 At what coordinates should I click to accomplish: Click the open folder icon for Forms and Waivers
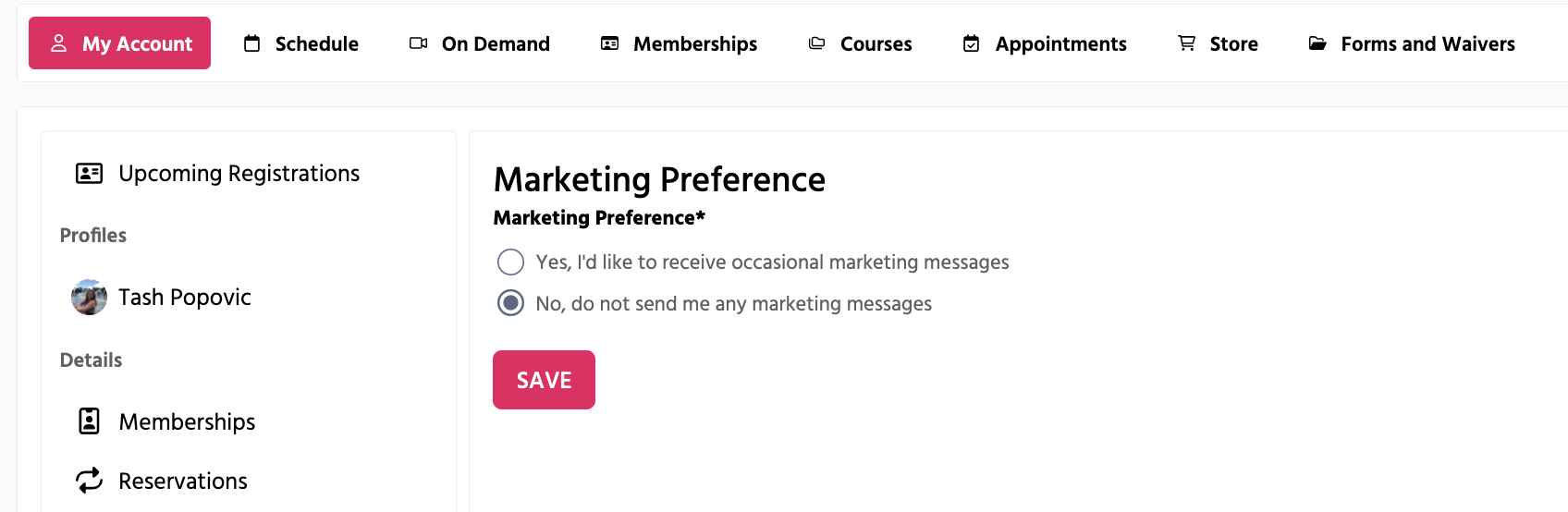[1317, 43]
